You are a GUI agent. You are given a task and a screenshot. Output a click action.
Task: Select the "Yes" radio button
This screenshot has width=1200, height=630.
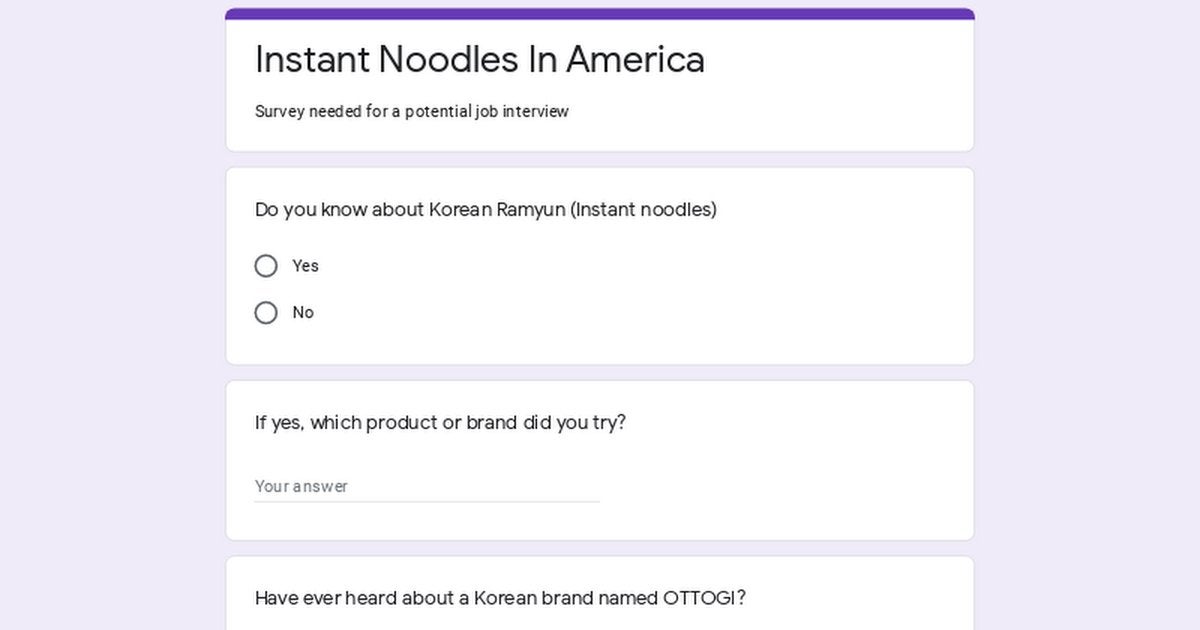click(x=266, y=266)
